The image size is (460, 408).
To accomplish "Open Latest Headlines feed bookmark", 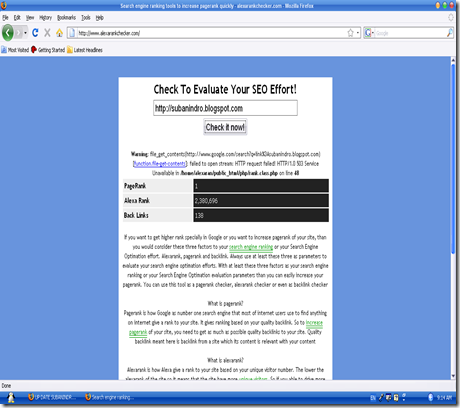I will point(85,50).
